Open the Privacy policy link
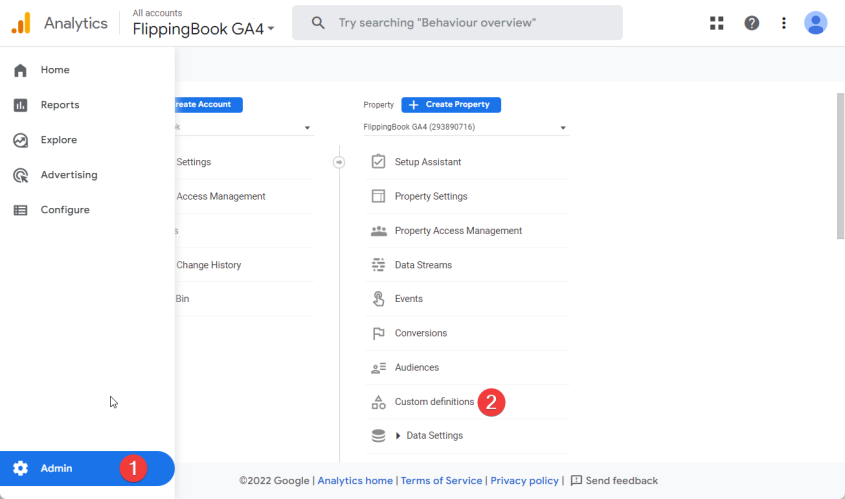The width and height of the screenshot is (845, 499). click(524, 480)
